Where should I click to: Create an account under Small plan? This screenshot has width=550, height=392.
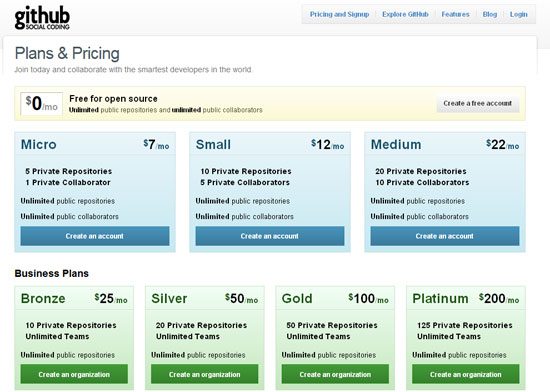click(270, 236)
